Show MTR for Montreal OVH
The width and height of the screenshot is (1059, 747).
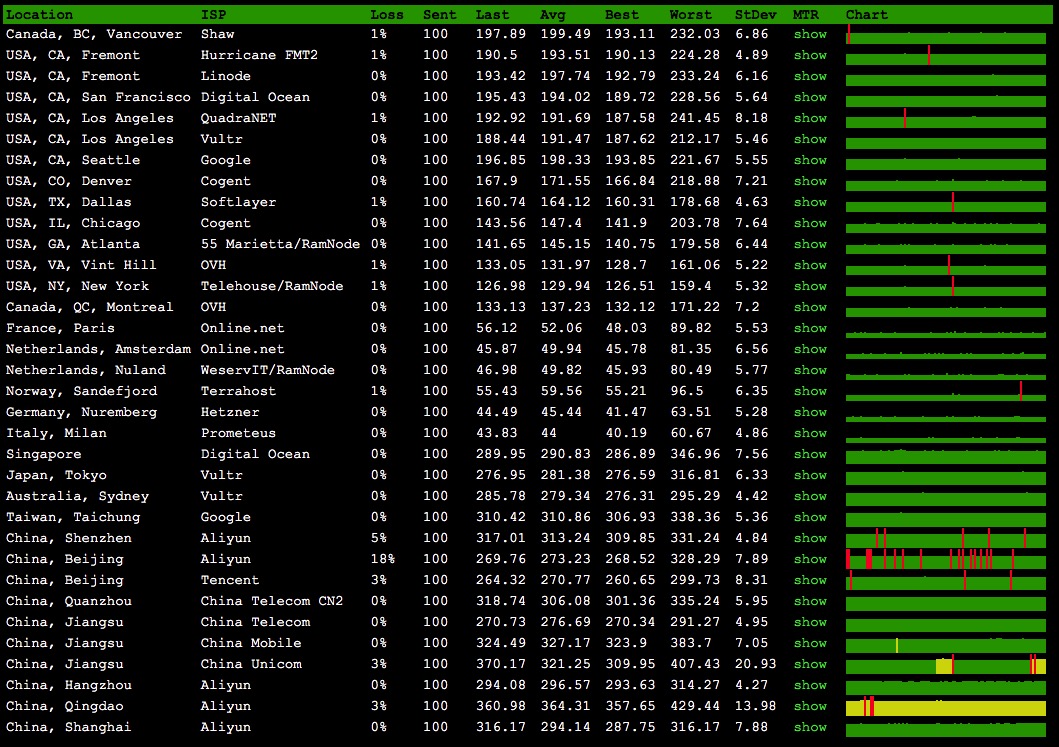tap(810, 307)
